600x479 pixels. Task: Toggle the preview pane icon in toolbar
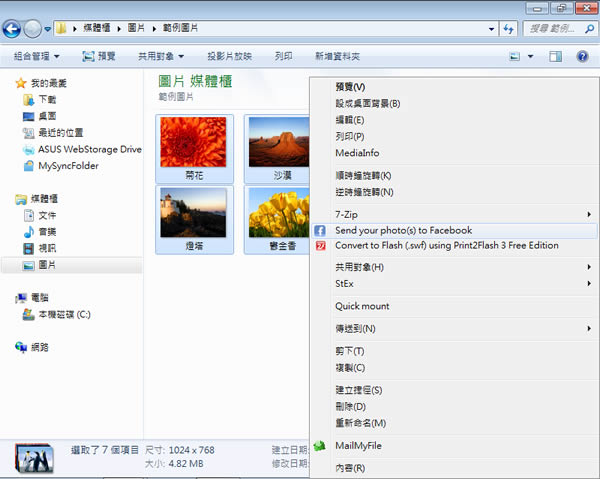[x=556, y=57]
